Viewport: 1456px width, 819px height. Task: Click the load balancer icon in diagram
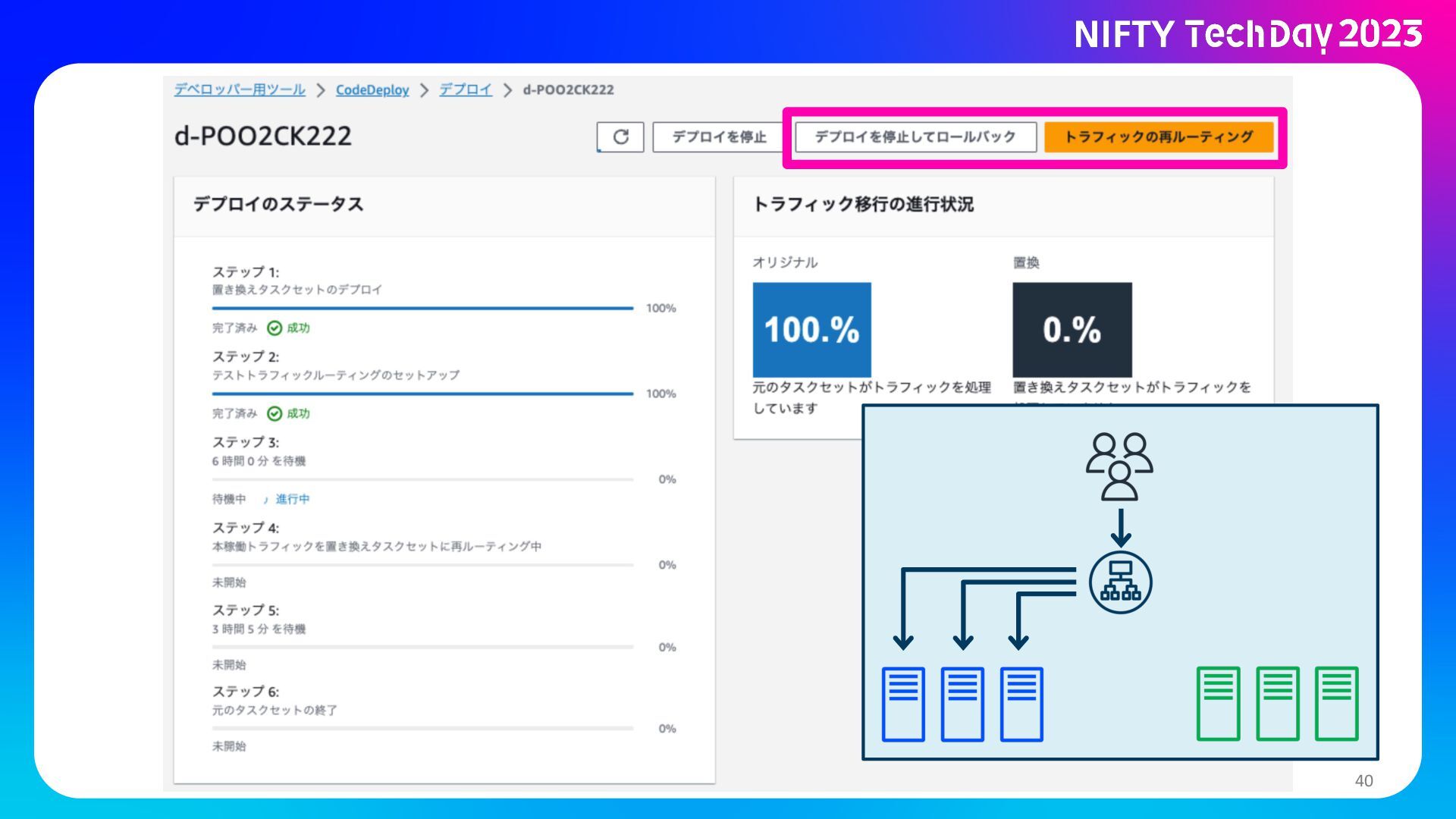pyautogui.click(x=1120, y=582)
